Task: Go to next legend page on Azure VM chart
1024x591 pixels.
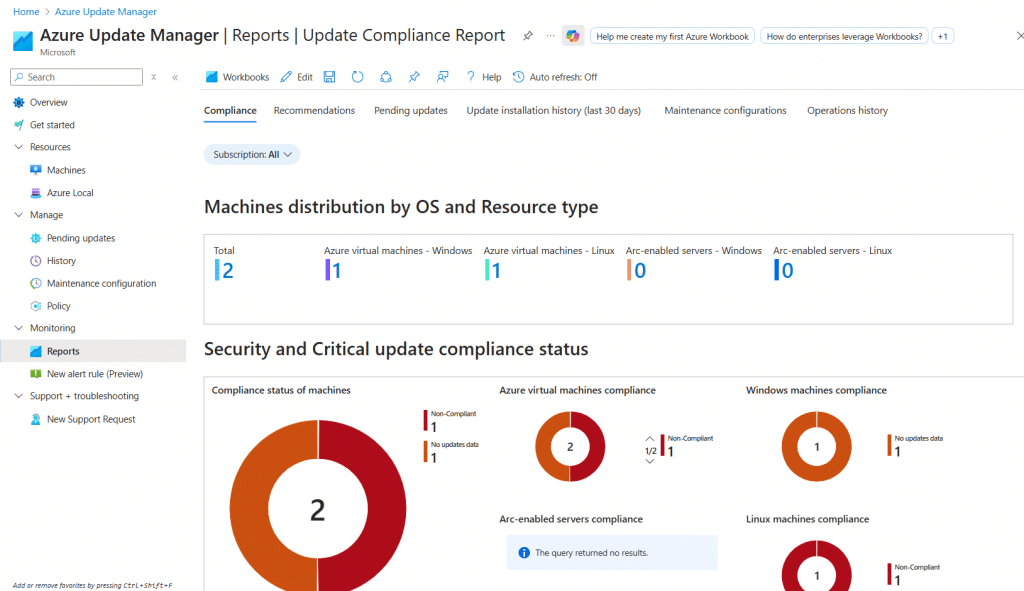Action: [650, 461]
